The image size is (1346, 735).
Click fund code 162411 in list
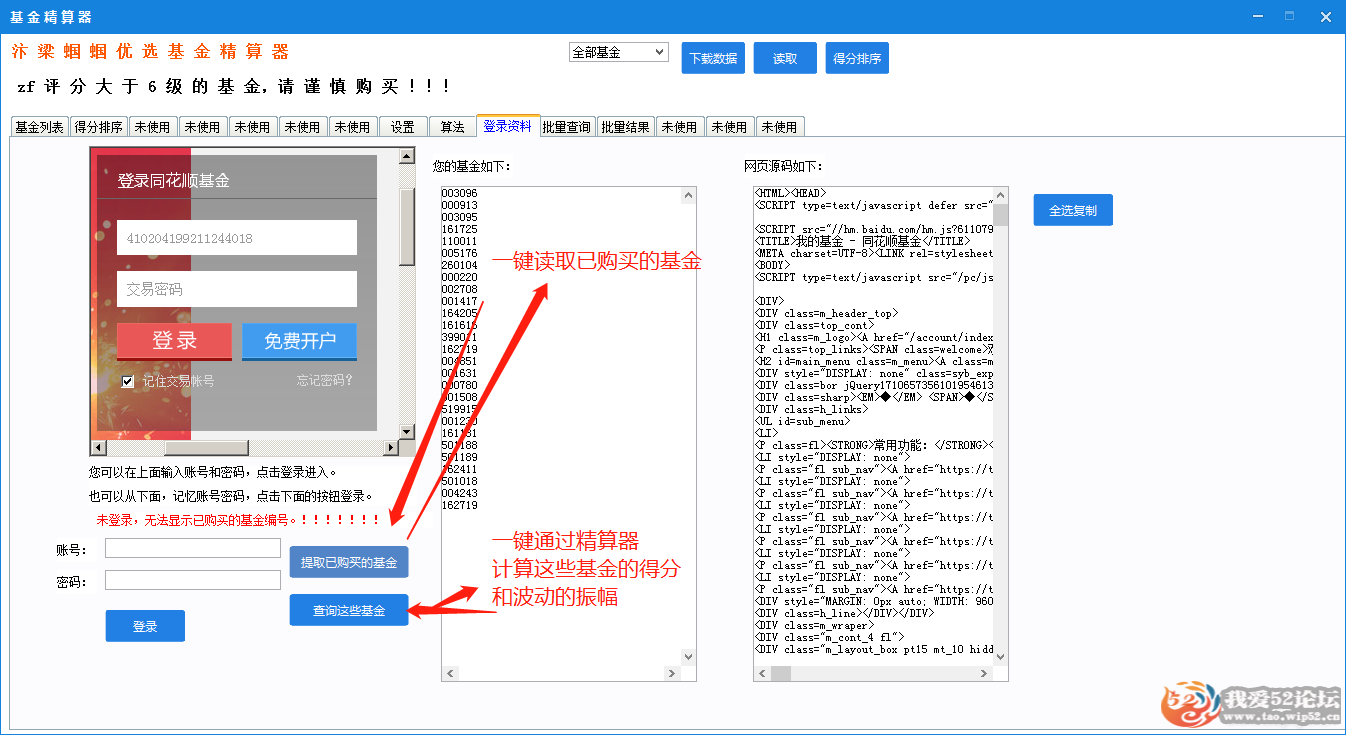(459, 469)
